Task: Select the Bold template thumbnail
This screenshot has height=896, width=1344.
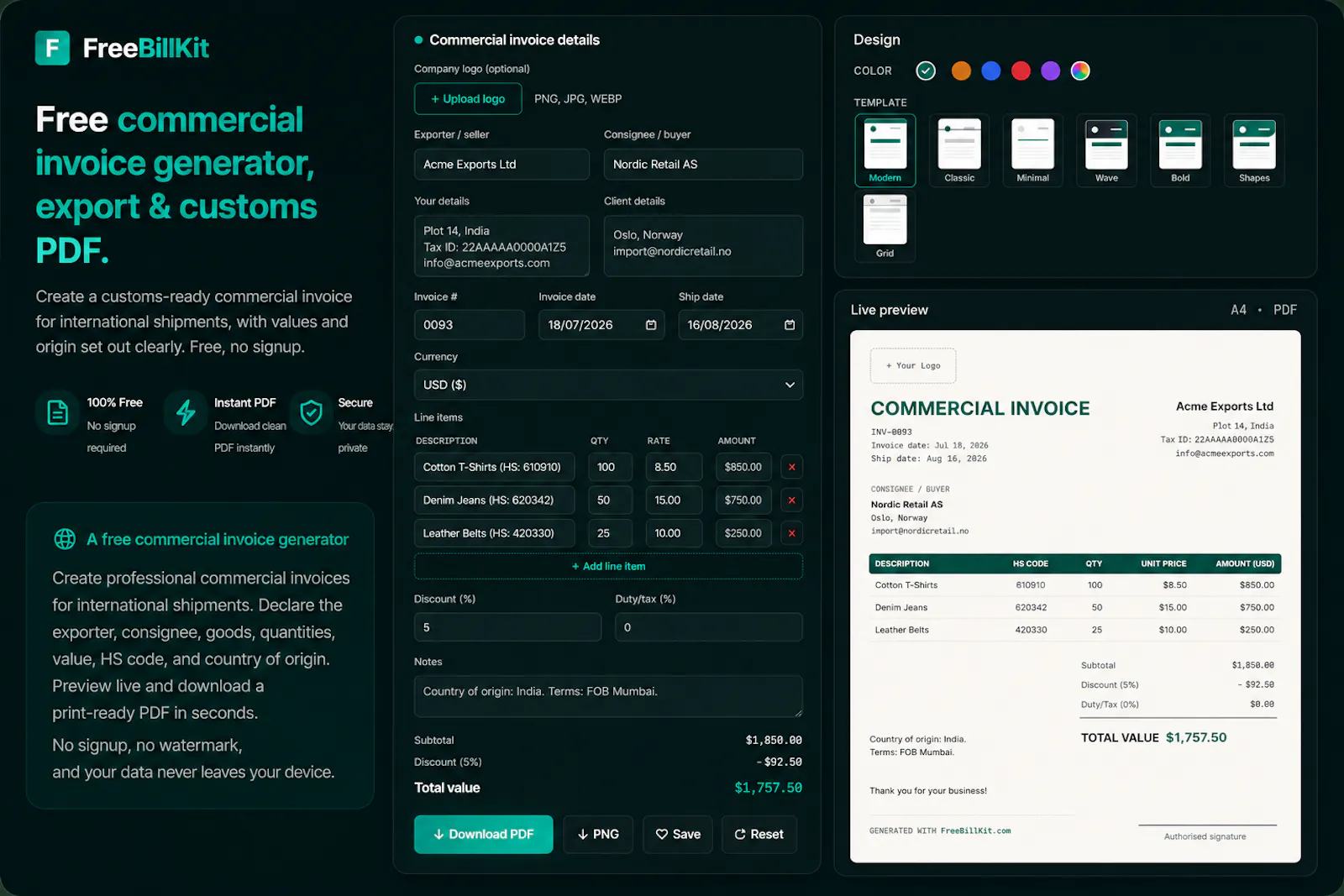Action: point(1180,150)
